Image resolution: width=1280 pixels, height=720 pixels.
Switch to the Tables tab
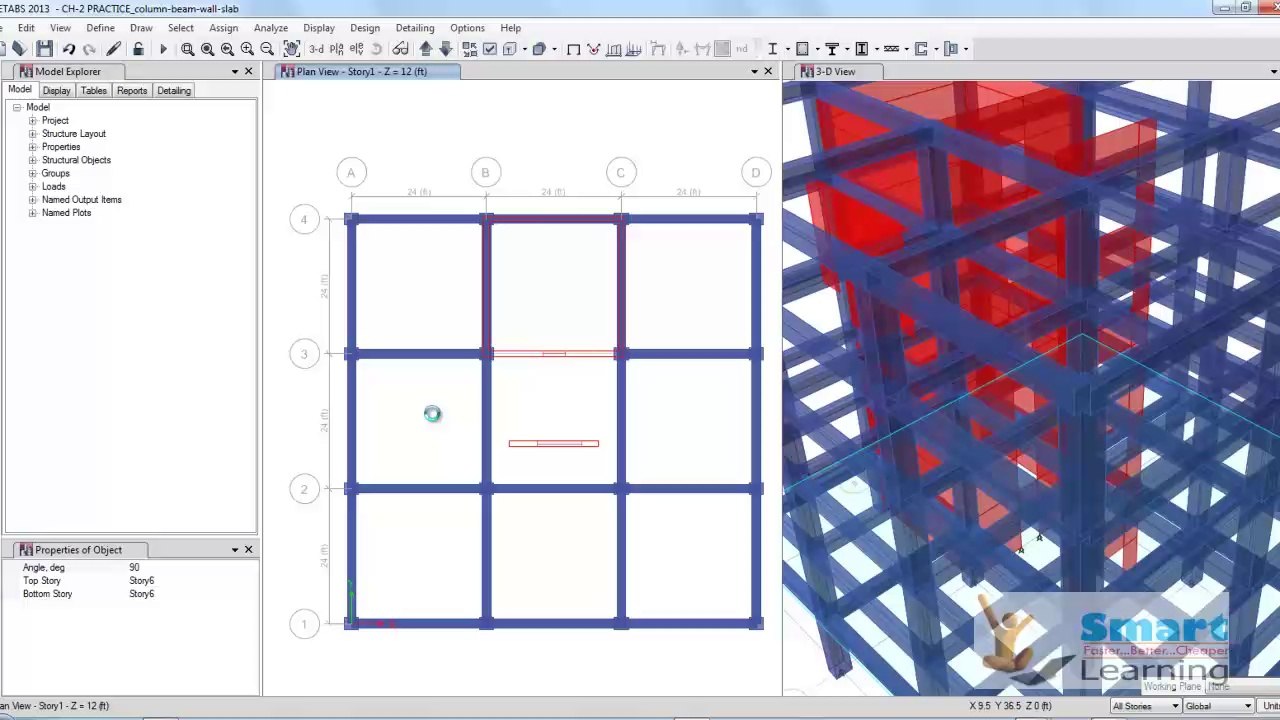click(x=93, y=91)
